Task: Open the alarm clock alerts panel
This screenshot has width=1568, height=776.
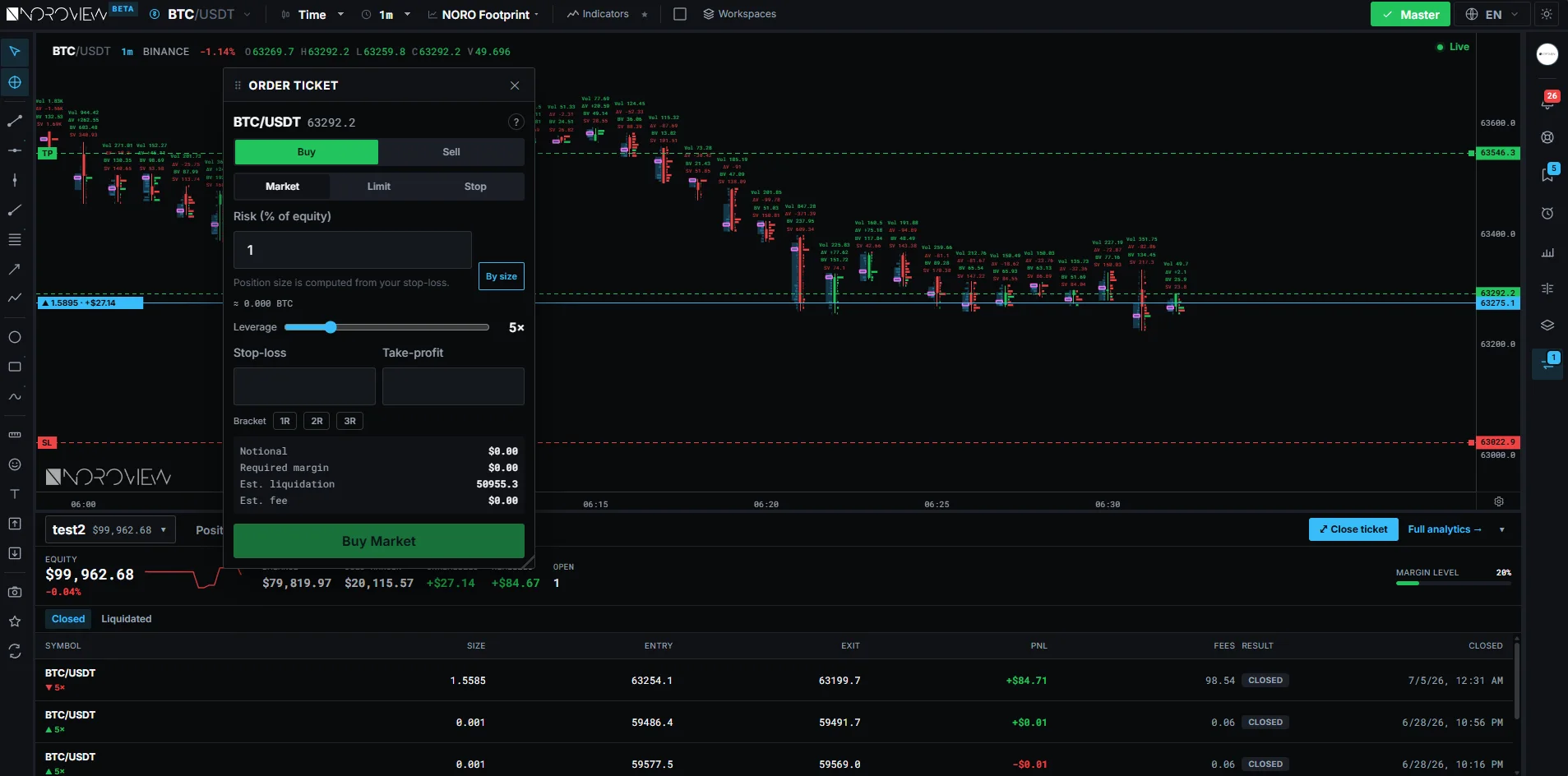Action: [1547, 214]
